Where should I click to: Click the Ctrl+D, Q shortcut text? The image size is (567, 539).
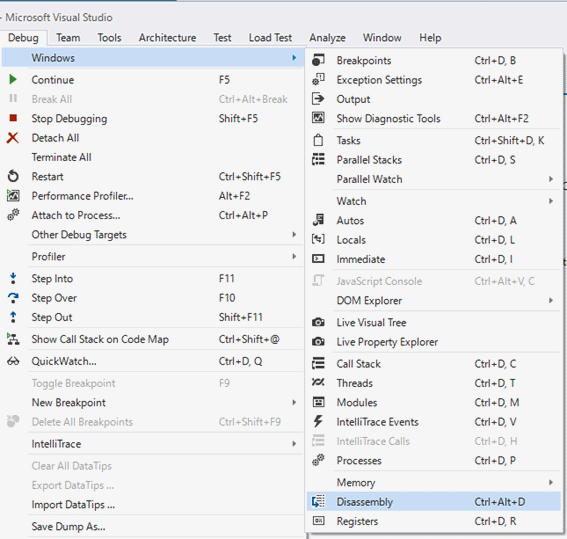[x=240, y=361]
